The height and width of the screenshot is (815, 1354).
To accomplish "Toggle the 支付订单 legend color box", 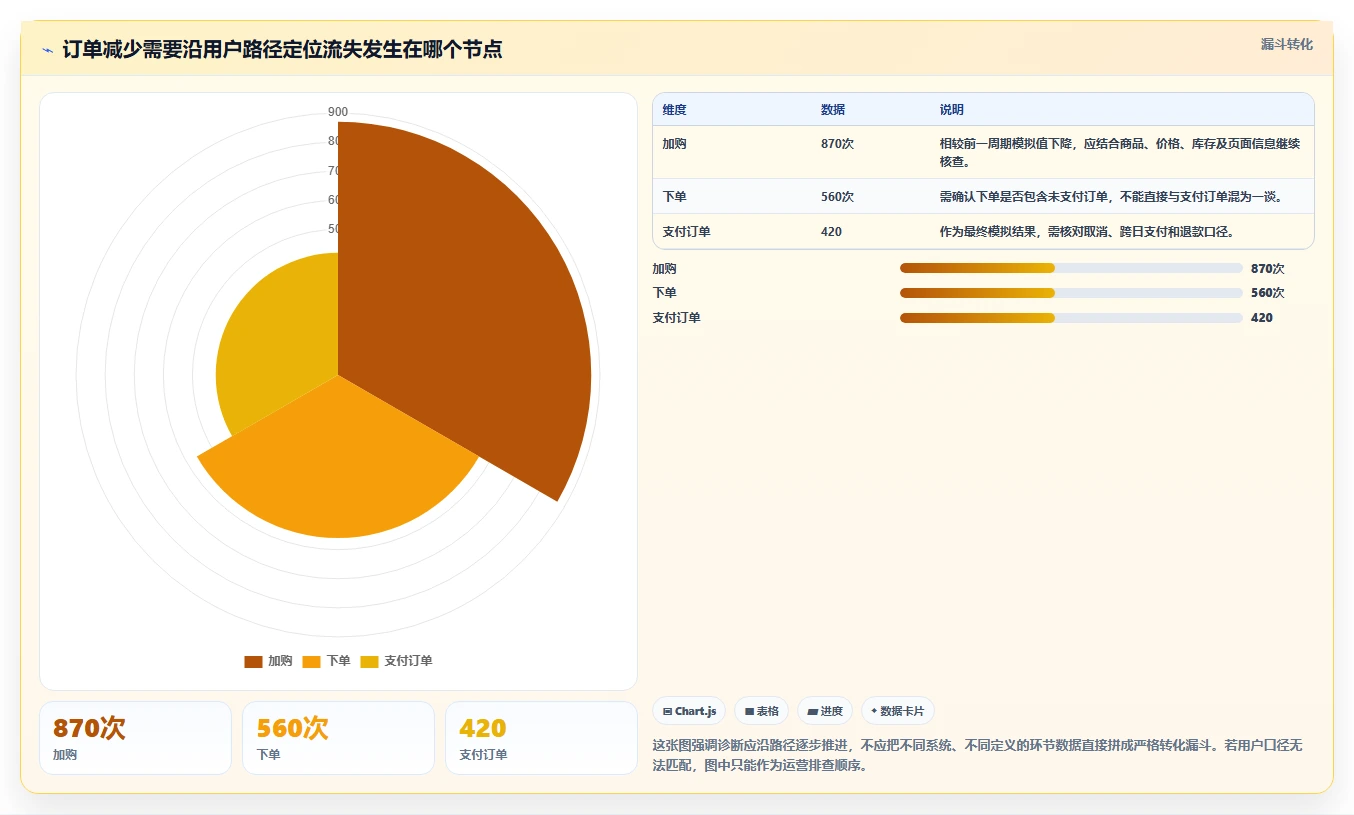I will (x=370, y=661).
